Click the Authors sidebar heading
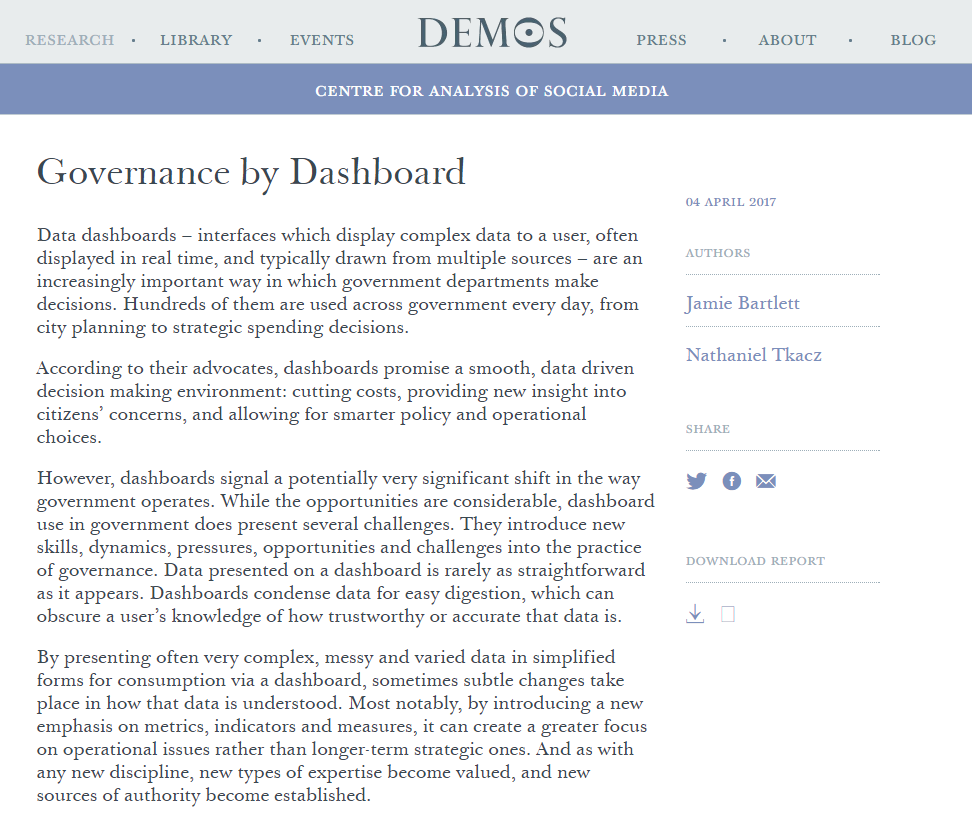Image resolution: width=972 pixels, height=813 pixels. 717,253
